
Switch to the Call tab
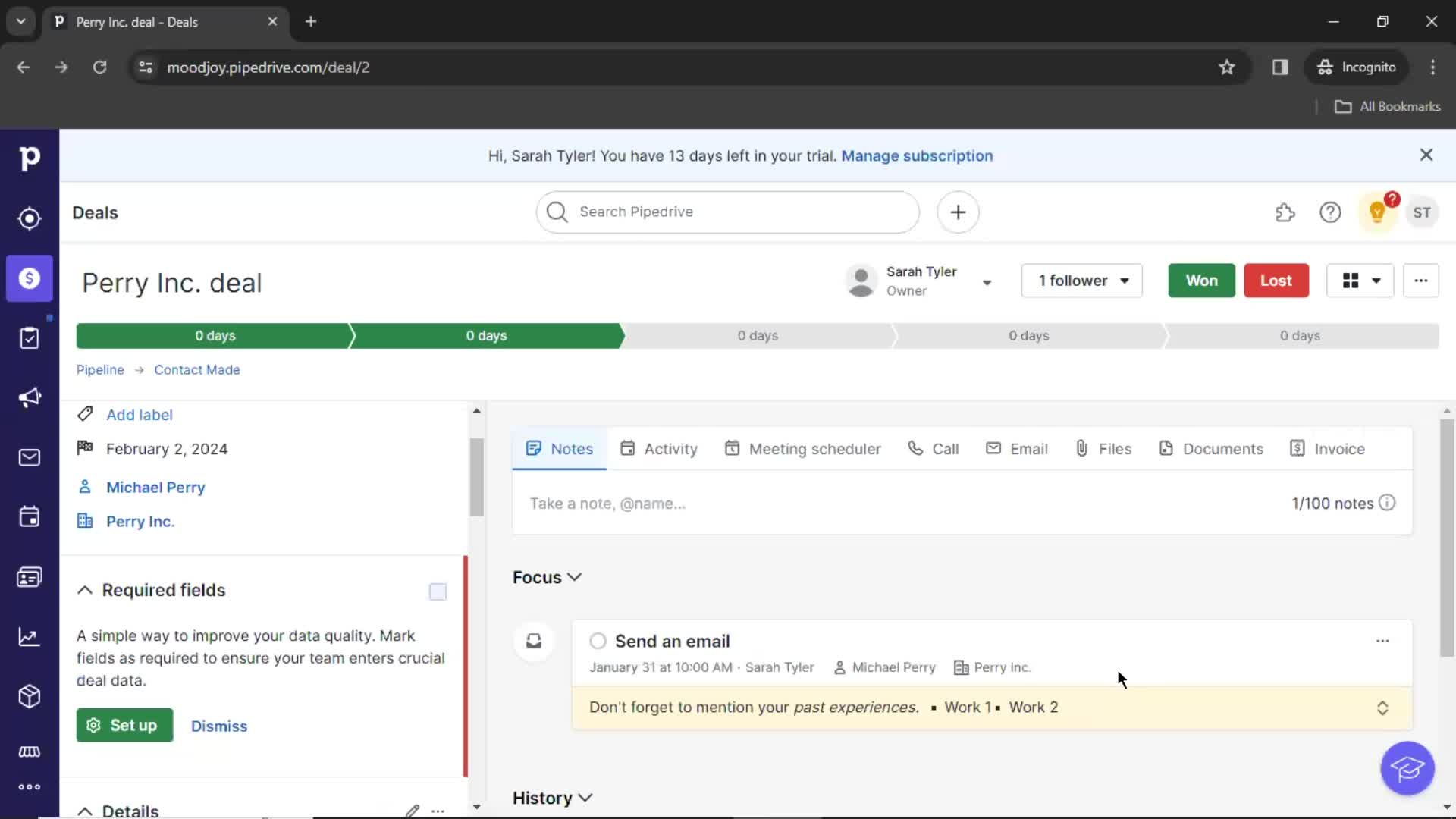934,449
